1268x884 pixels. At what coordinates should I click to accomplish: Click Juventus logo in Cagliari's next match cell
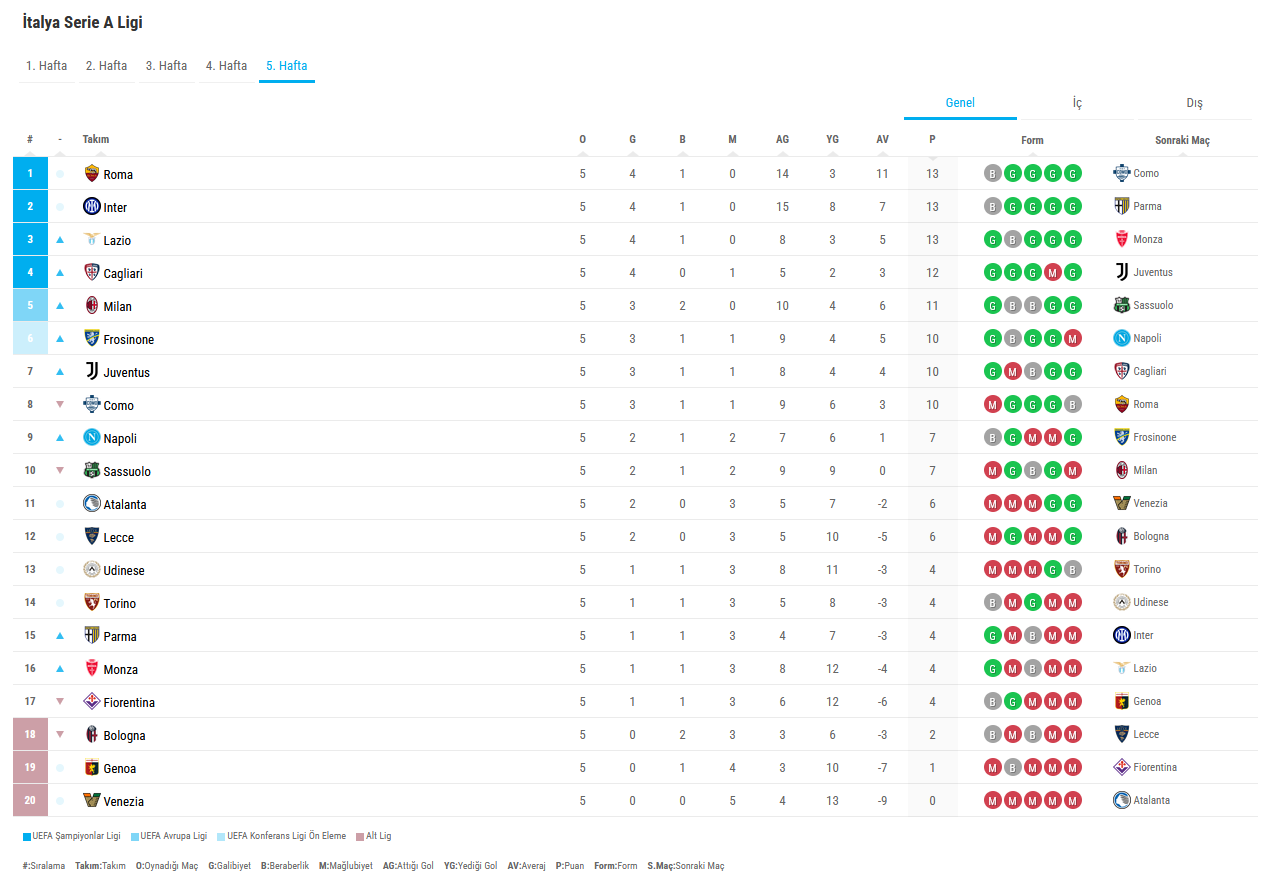coord(1122,272)
